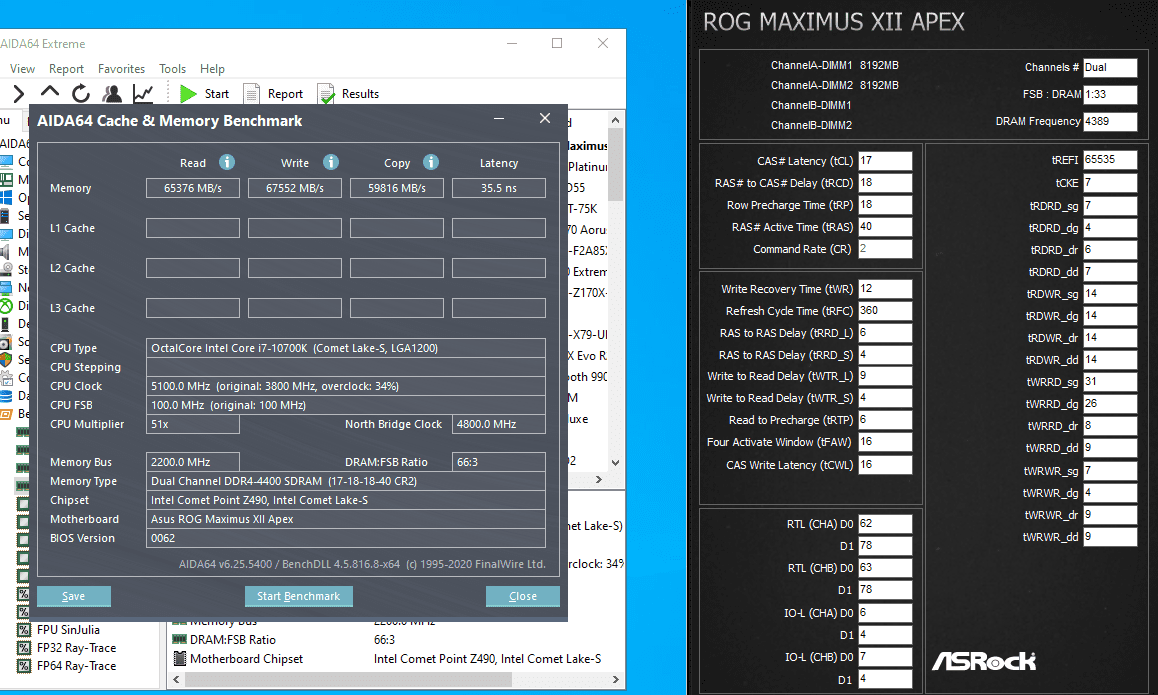Image resolution: width=1158 pixels, height=695 pixels.
Task: Click the line graph toolbar icon
Action: (x=143, y=94)
